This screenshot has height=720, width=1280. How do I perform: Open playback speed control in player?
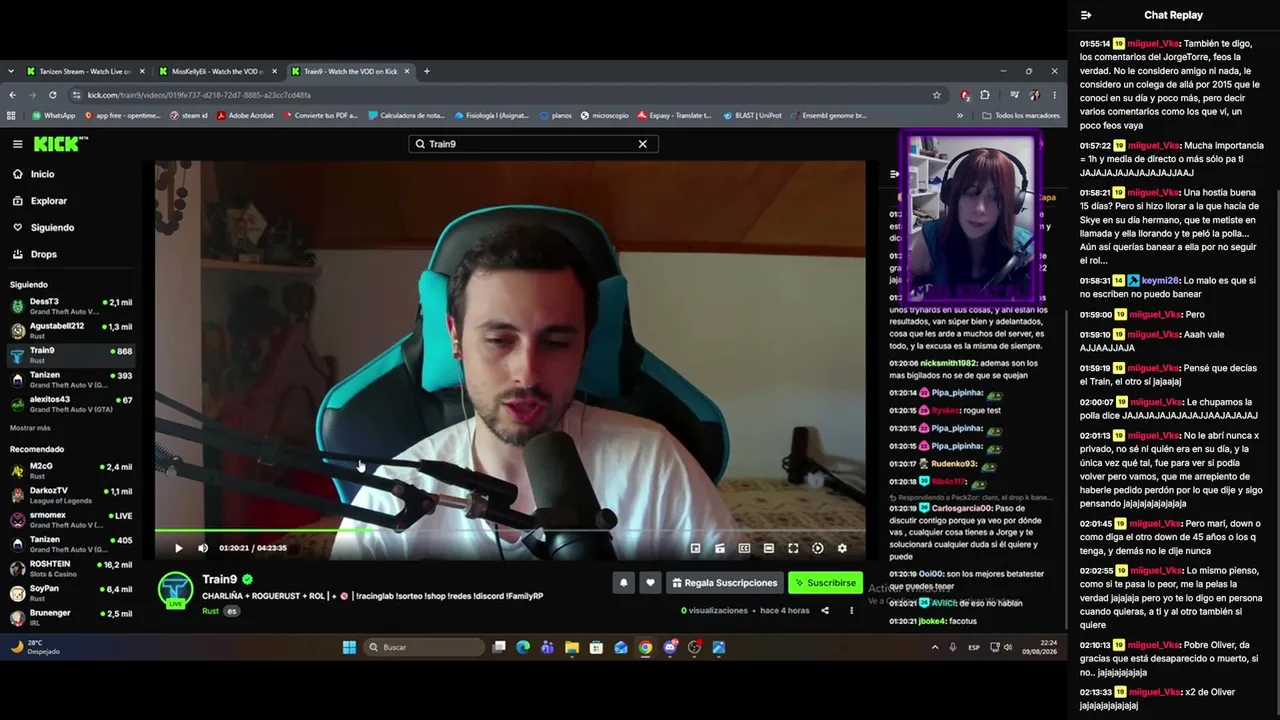pos(818,548)
